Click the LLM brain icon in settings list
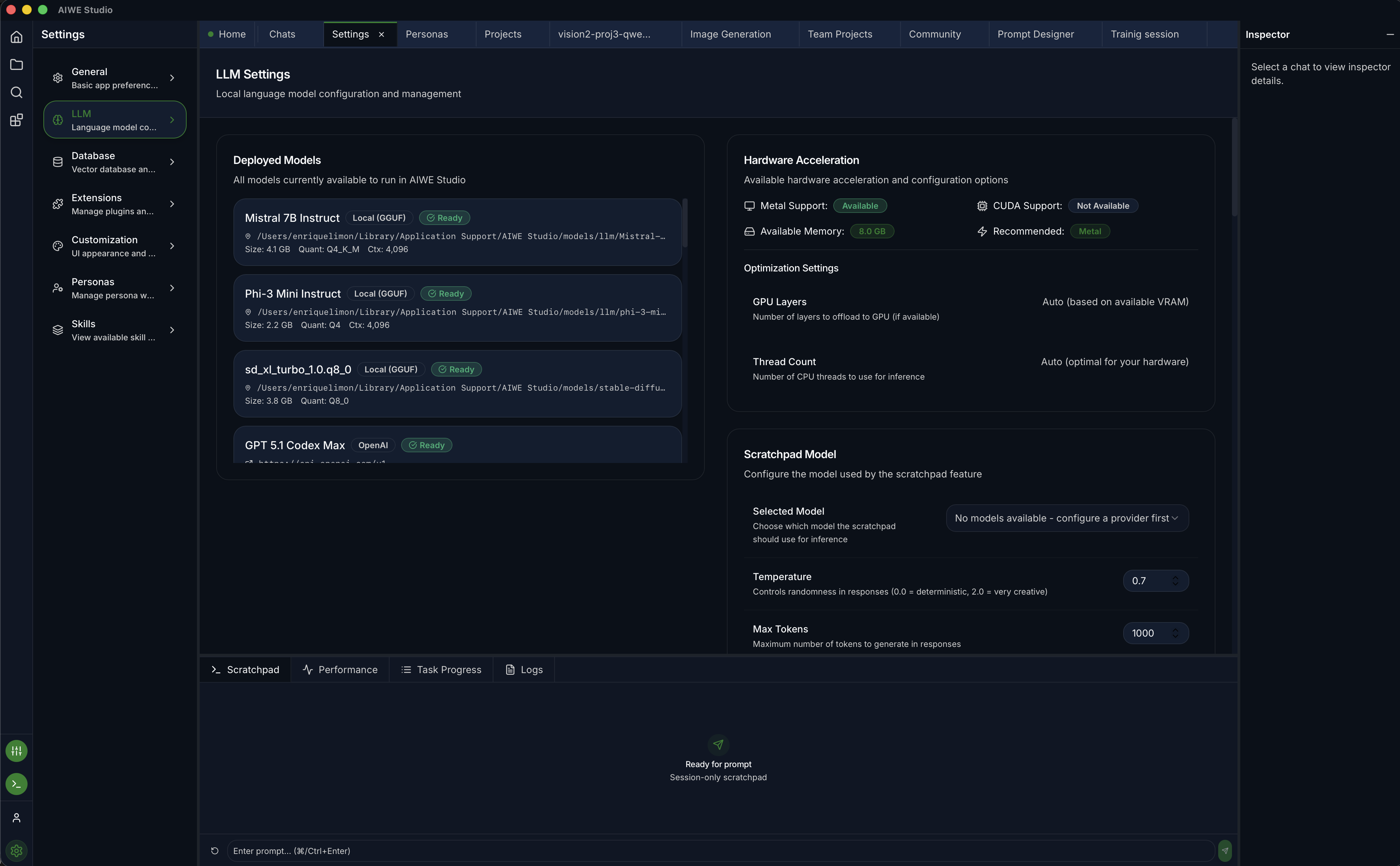The height and width of the screenshot is (866, 1400). pyautogui.click(x=58, y=120)
